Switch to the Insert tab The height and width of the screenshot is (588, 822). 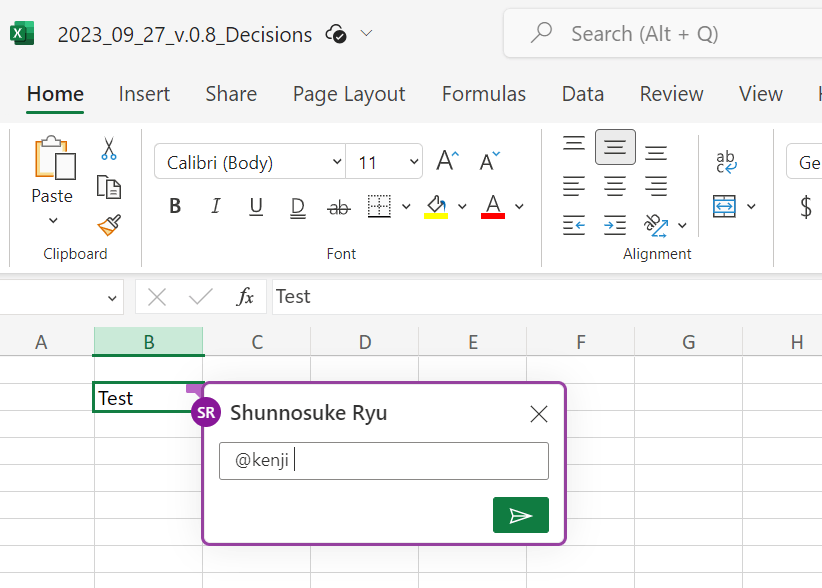(144, 94)
